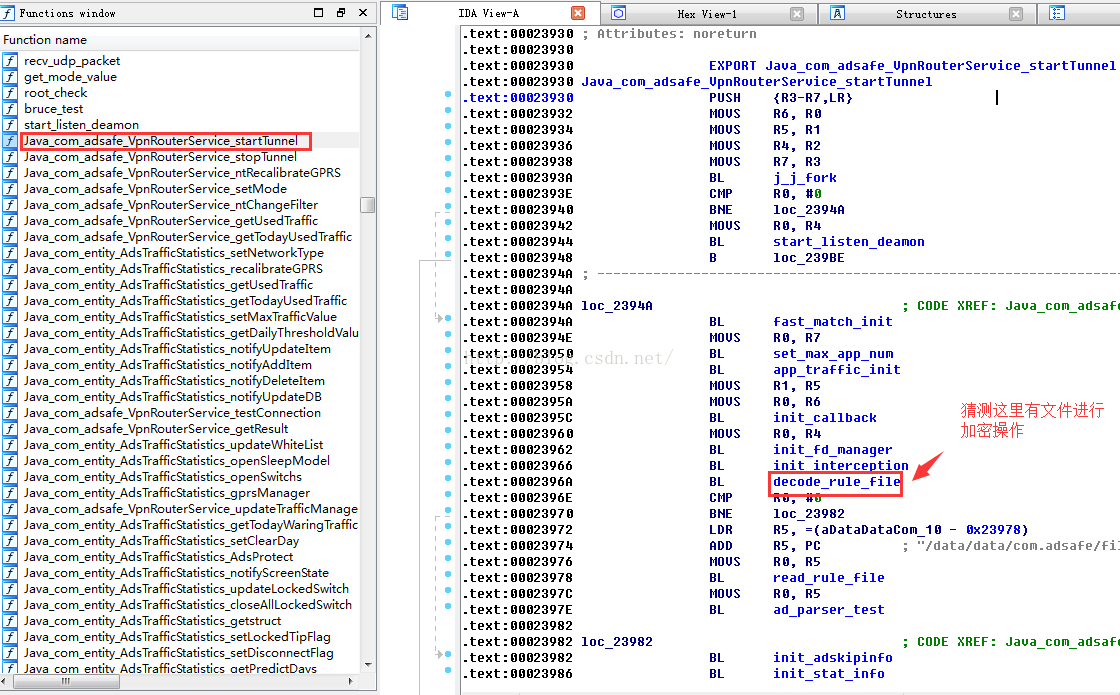Image resolution: width=1120 pixels, height=695 pixels.
Task: Follow start_listen_deamon operand in disassembly
Action: click(849, 242)
